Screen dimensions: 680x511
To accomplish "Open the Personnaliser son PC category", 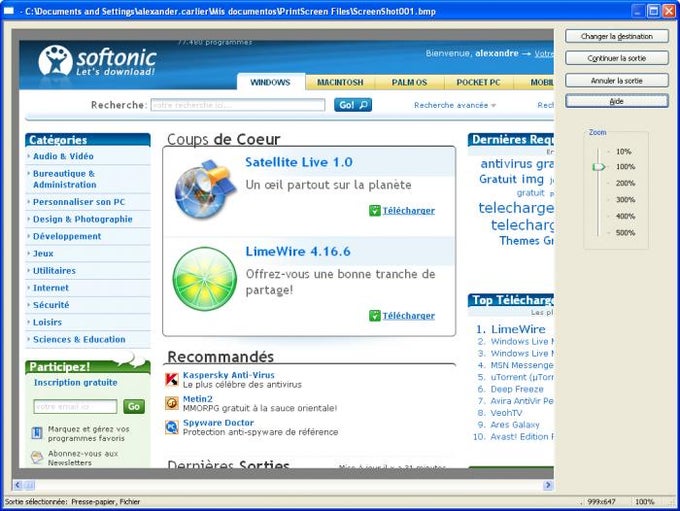I will coord(79,202).
